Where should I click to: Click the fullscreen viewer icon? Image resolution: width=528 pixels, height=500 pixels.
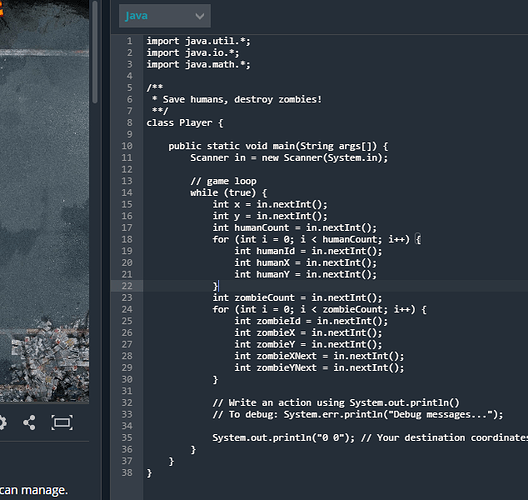click(62, 422)
